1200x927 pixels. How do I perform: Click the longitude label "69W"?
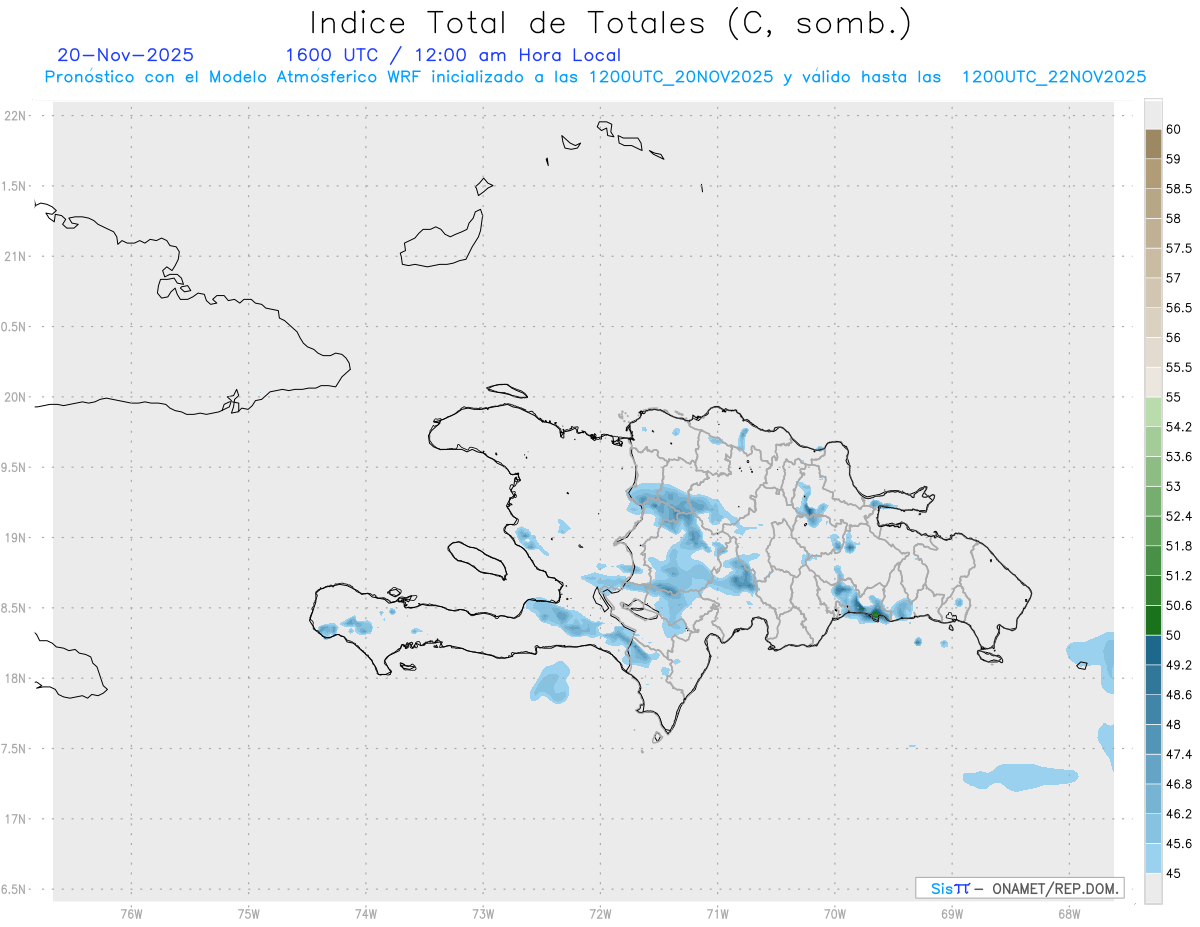click(x=952, y=912)
